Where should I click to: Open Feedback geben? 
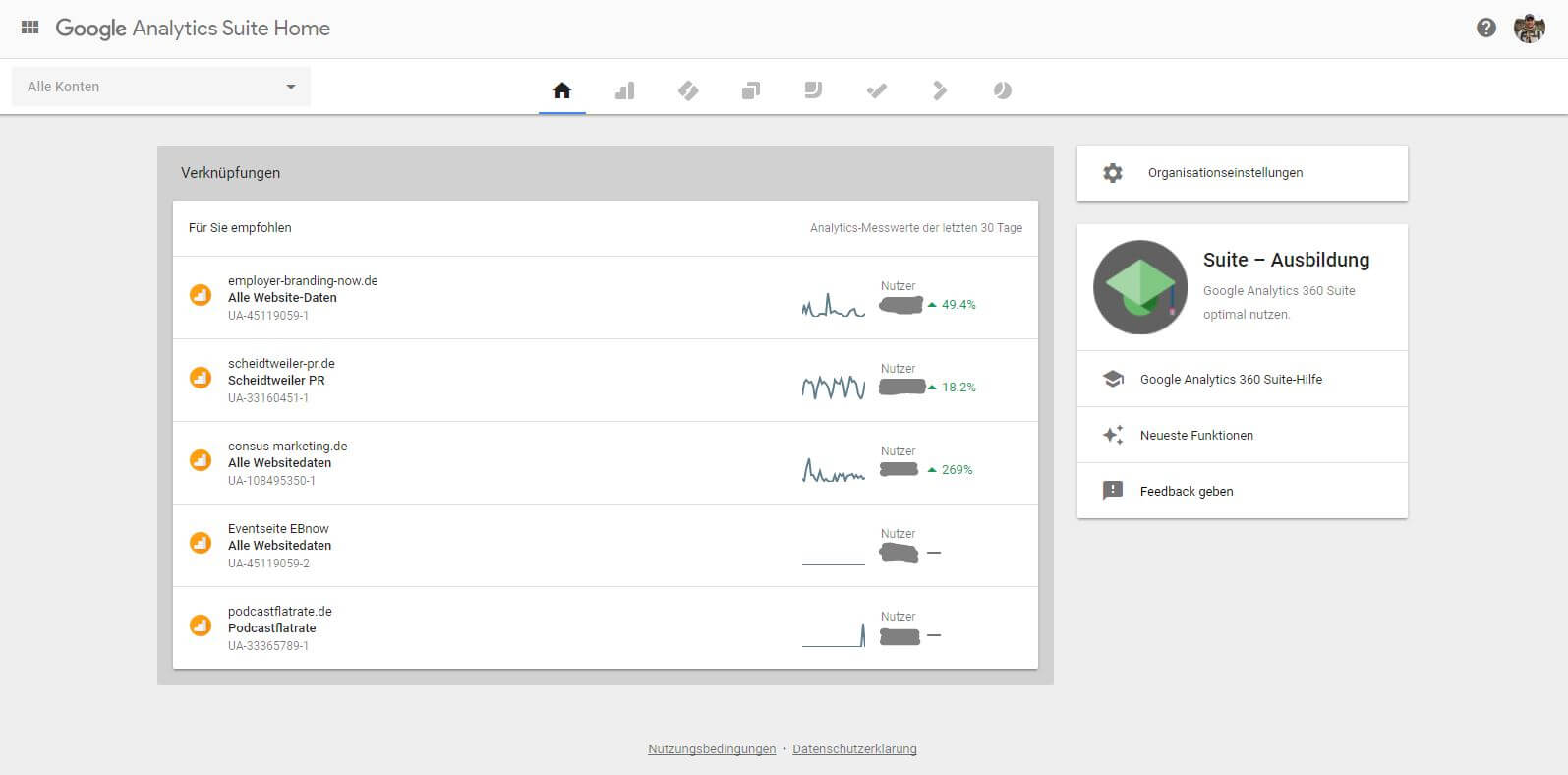coord(1243,491)
